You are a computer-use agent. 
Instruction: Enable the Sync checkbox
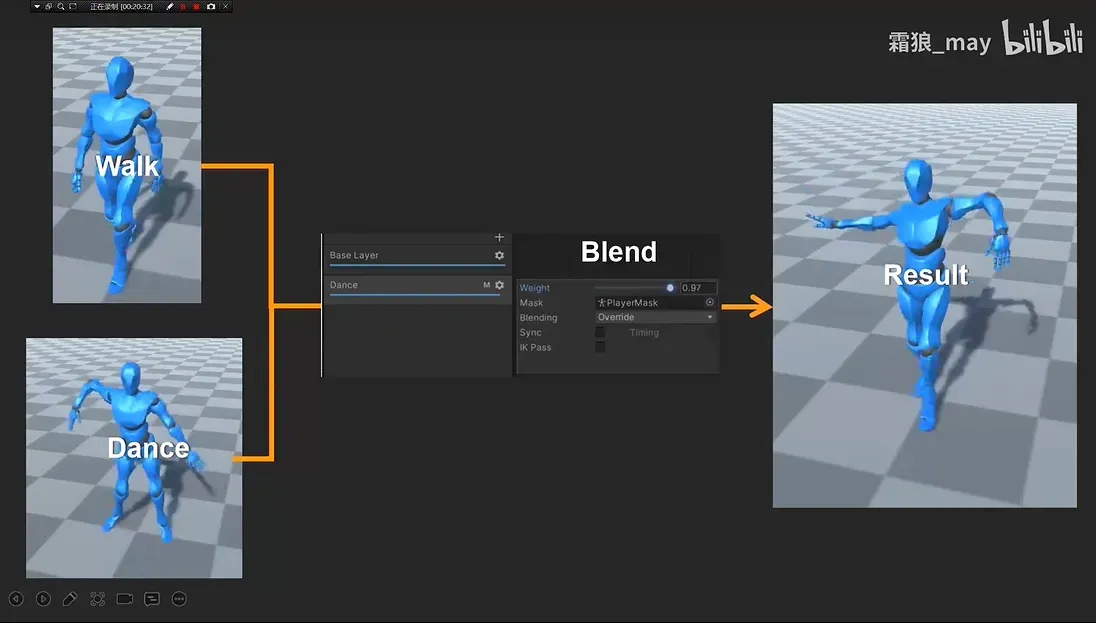[x=600, y=332]
